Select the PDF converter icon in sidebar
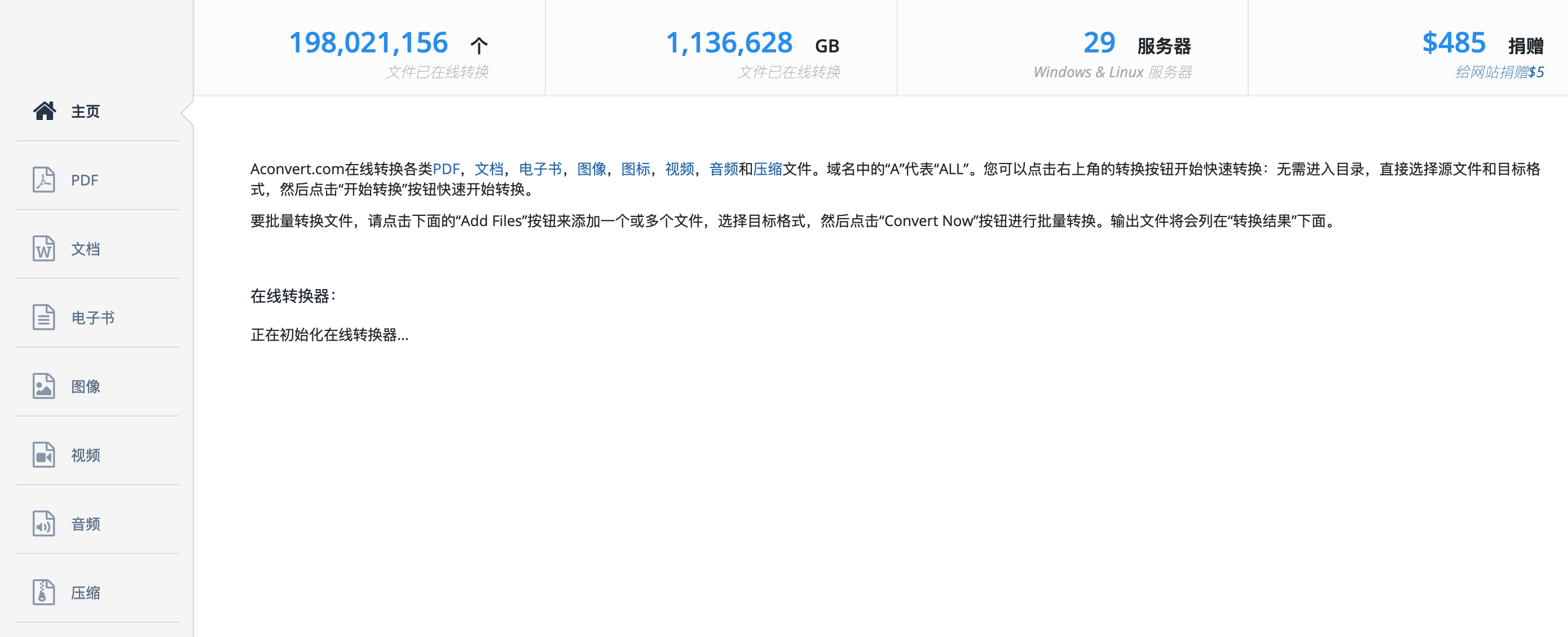 (x=43, y=179)
